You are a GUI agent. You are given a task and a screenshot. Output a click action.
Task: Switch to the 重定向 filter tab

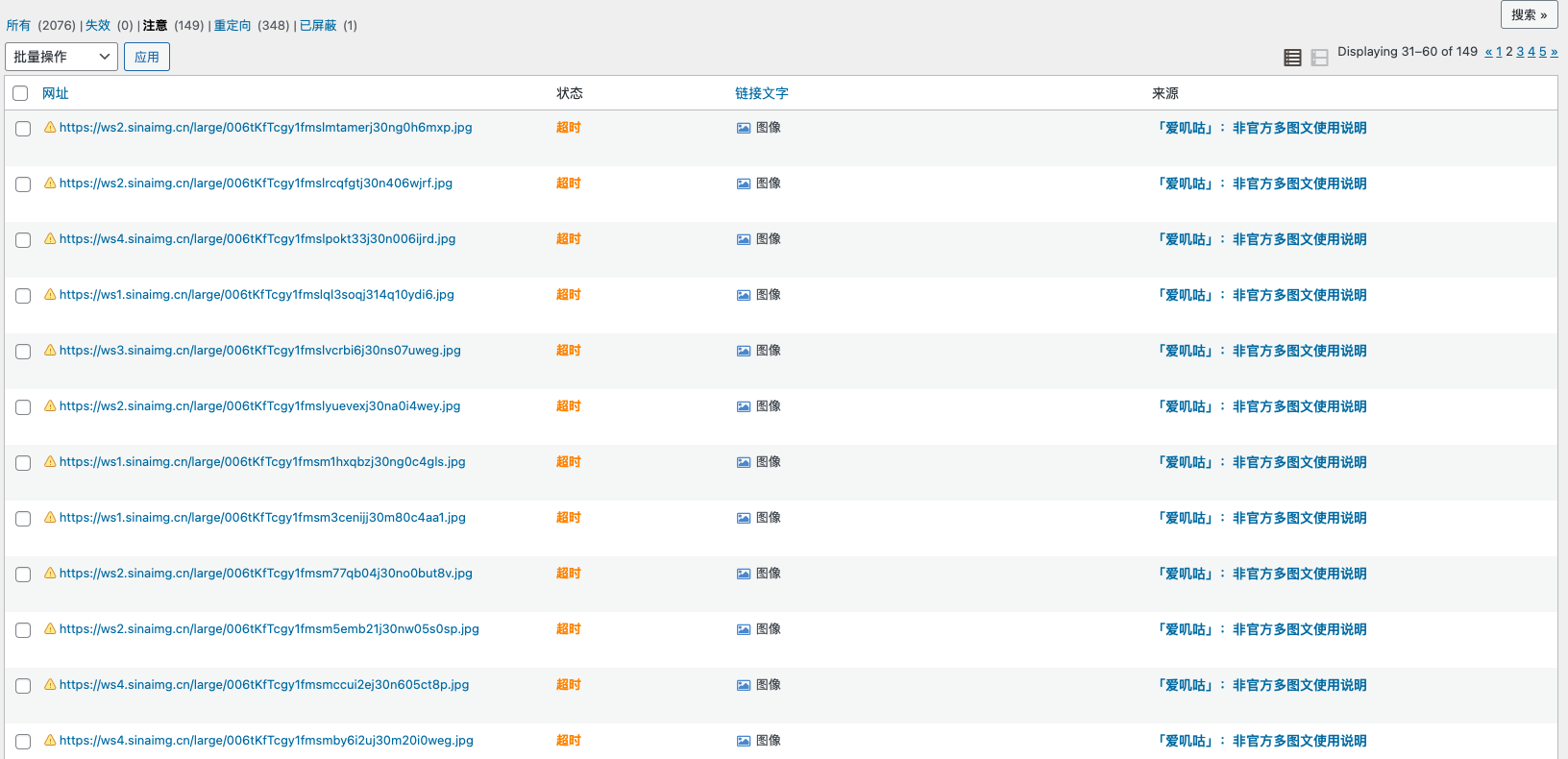pos(233,26)
